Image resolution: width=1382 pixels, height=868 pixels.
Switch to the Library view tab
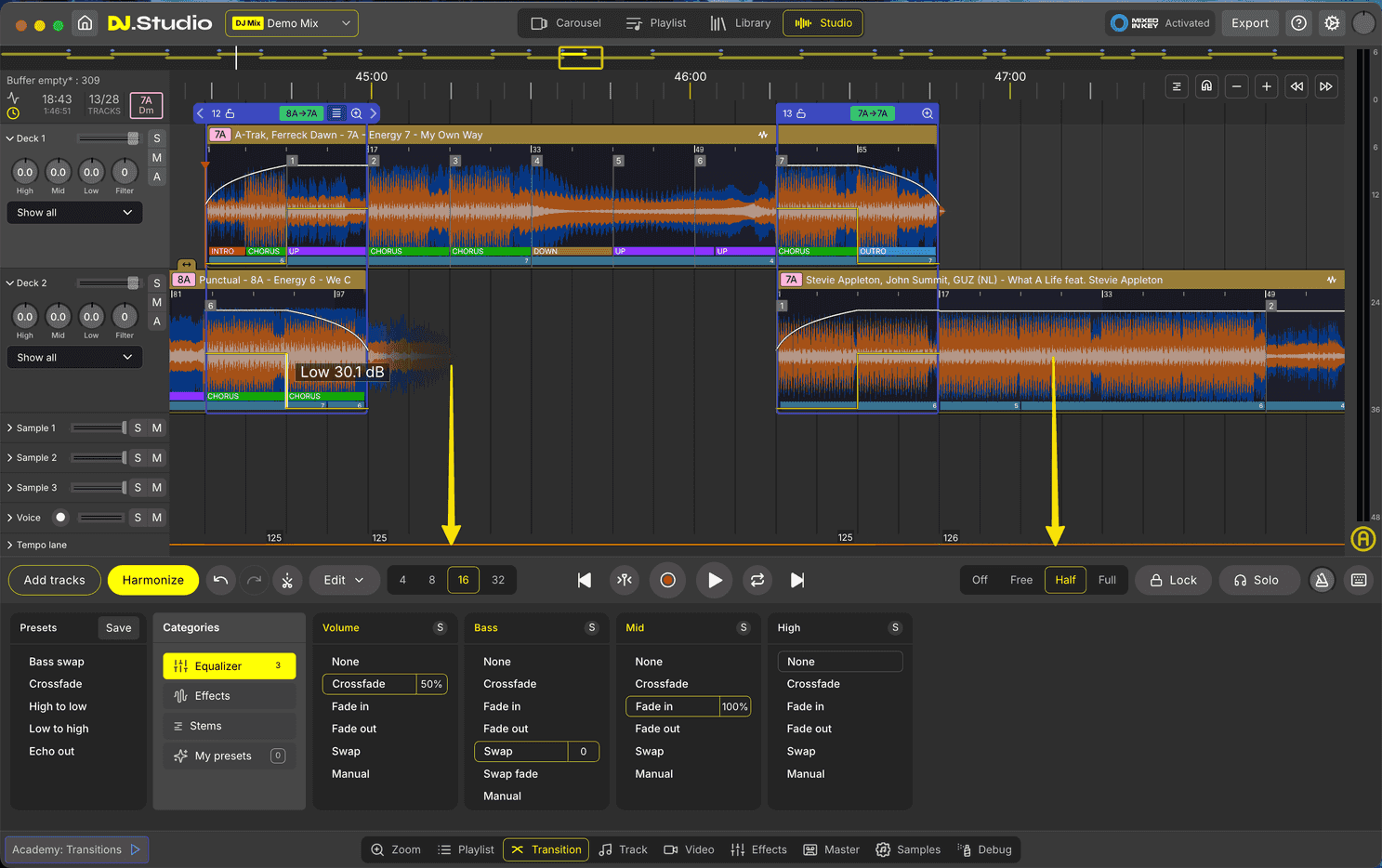[x=741, y=22]
